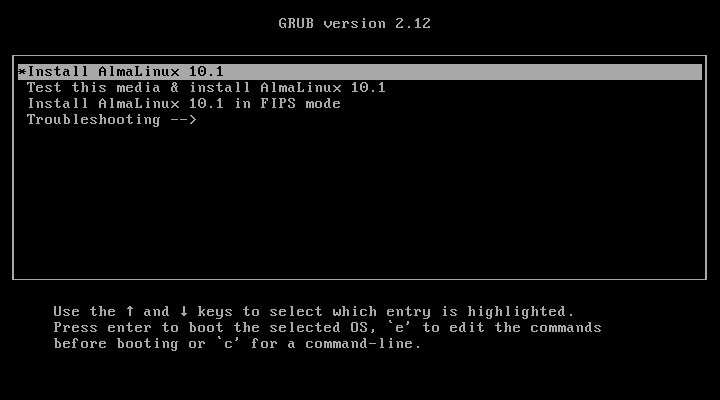Click the down arrow symbol in help text
This screenshot has width=720, height=400.
point(184,311)
